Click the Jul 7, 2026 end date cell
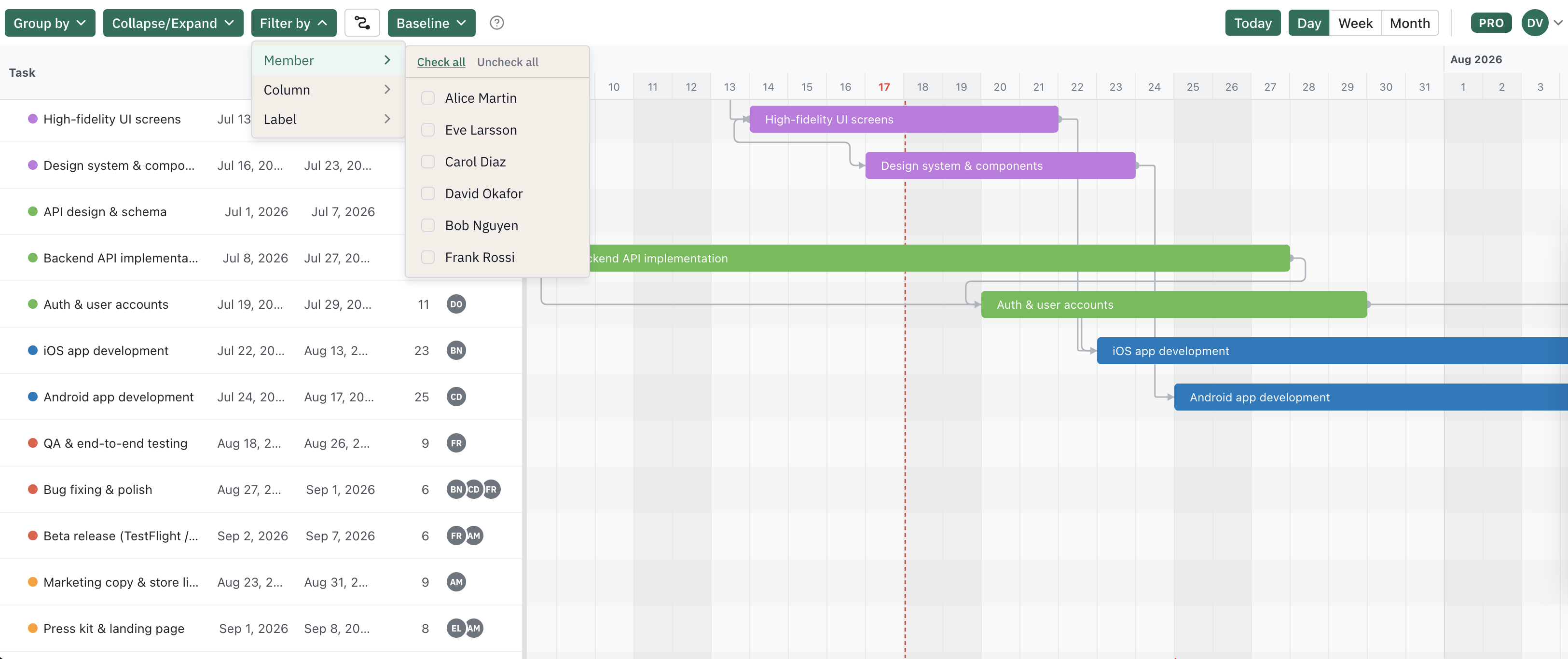This screenshot has width=1568, height=659. pos(343,212)
